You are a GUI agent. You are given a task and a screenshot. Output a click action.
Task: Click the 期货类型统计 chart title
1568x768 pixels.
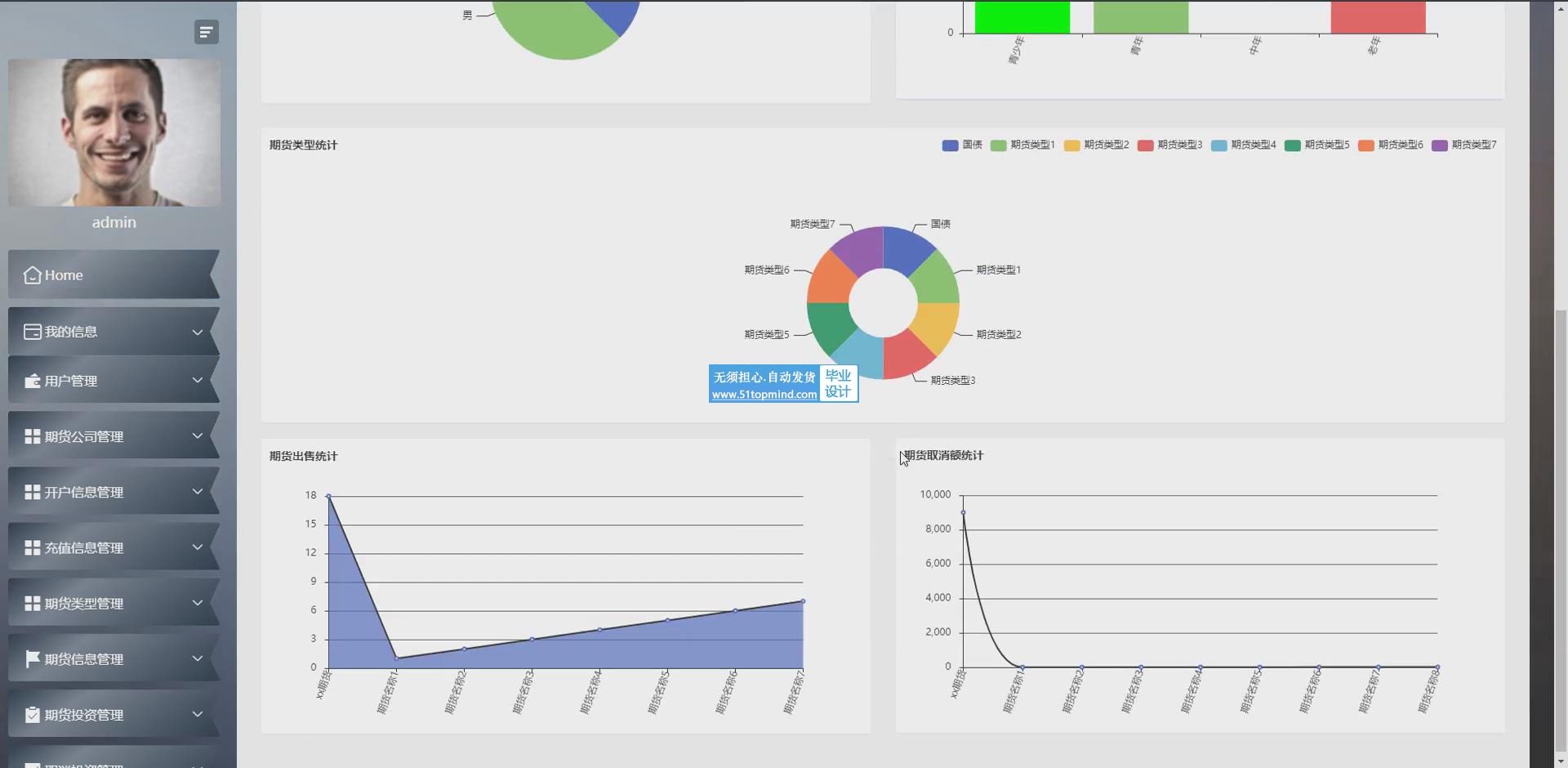click(x=303, y=145)
